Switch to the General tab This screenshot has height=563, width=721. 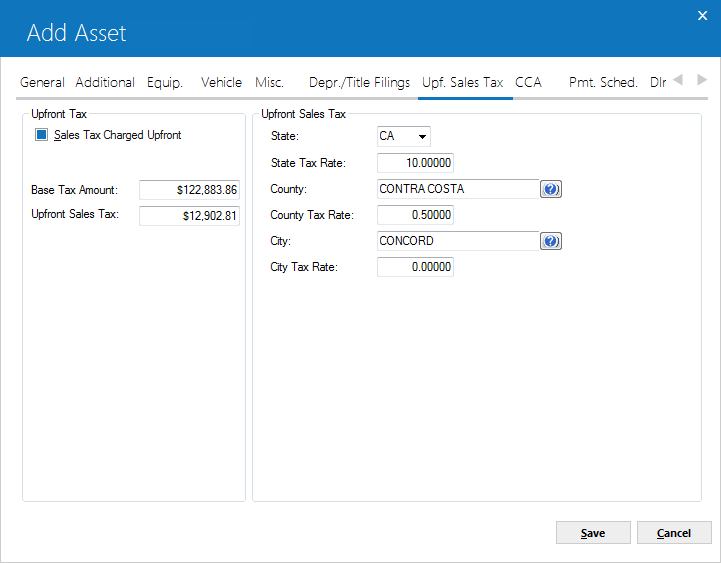point(42,82)
